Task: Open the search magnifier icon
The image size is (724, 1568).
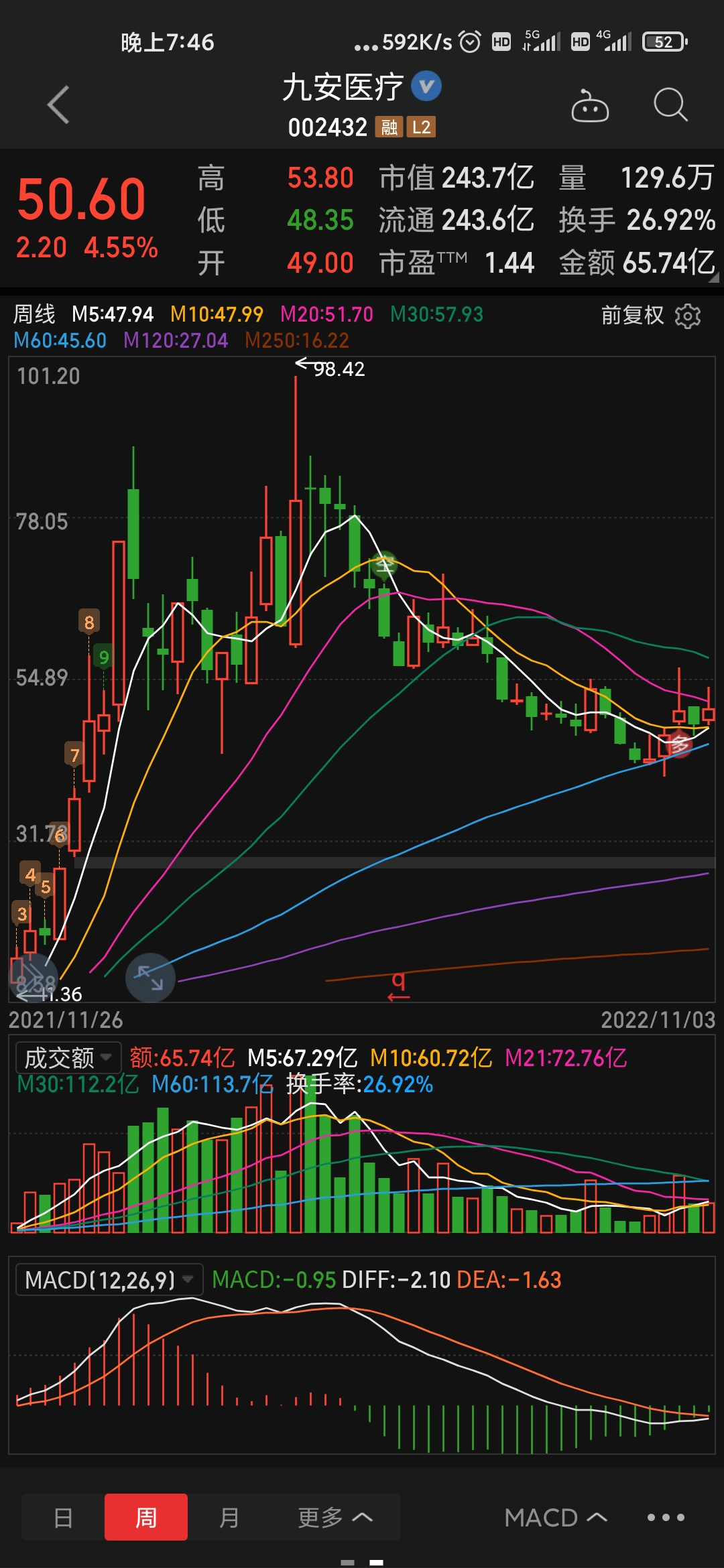Action: tap(670, 105)
